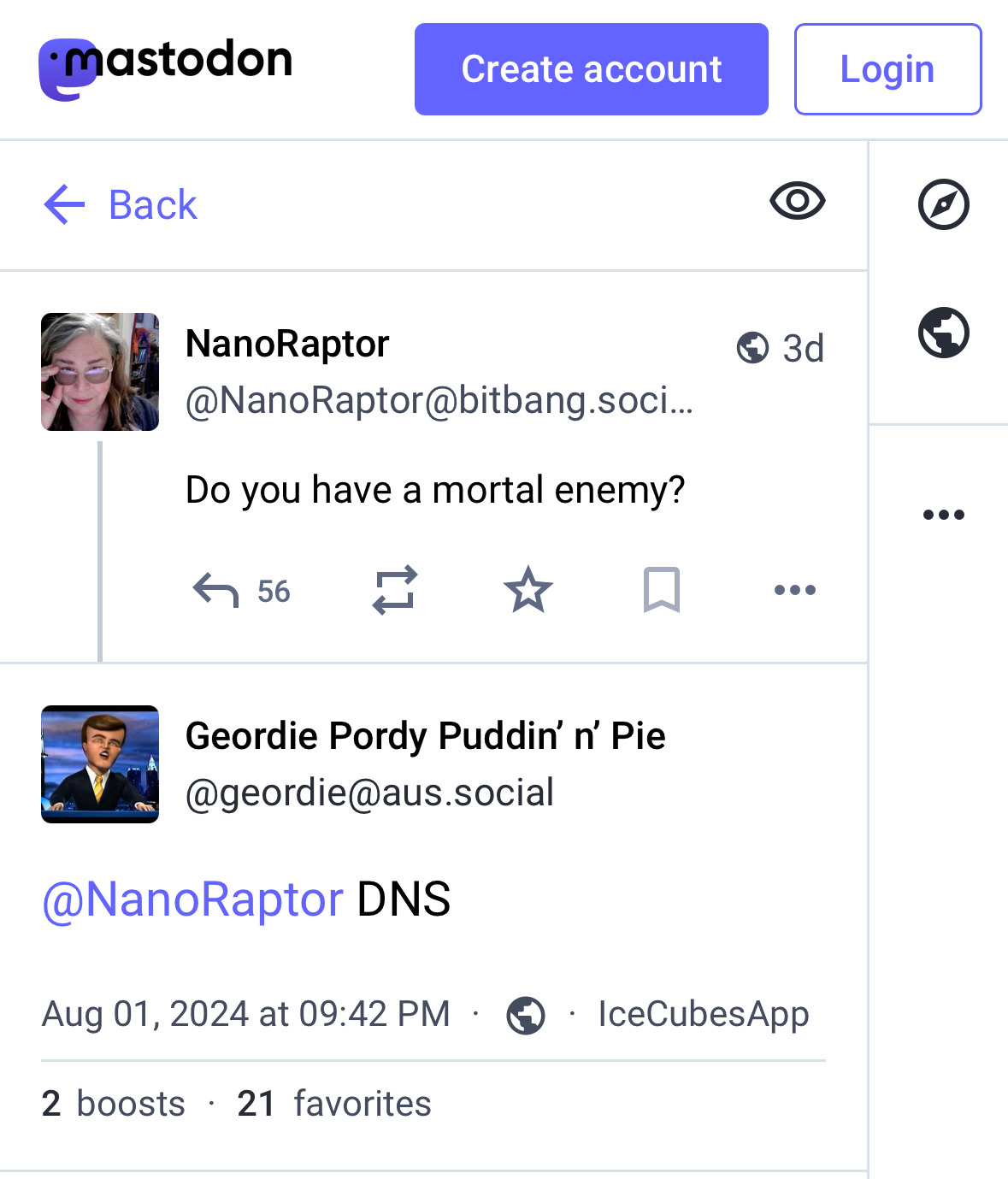The image size is (1008, 1179).
Task: Go back using the Back arrow
Action: click(121, 205)
